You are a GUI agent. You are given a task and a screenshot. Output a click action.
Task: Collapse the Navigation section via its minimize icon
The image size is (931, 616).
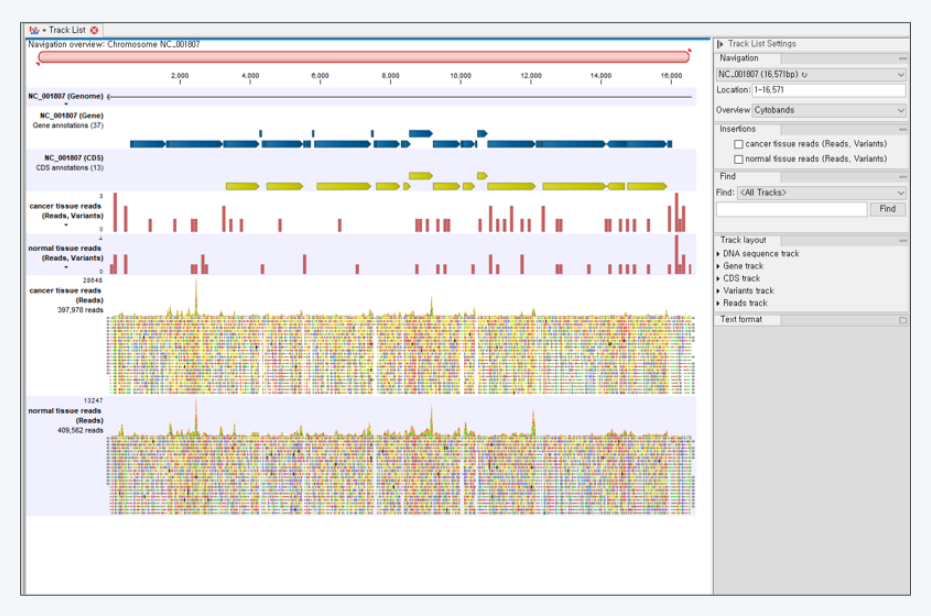[902, 59]
